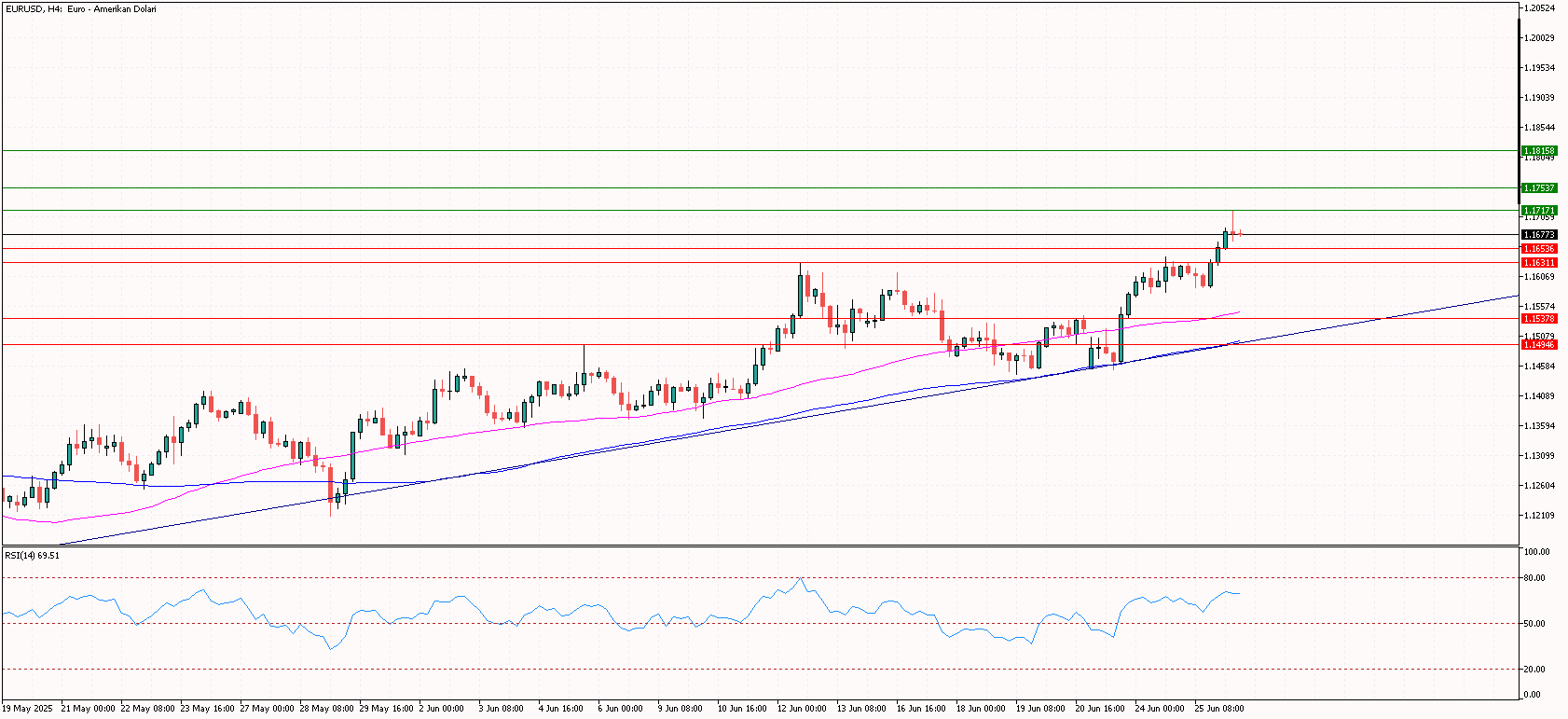Screen dimensions: 1568x719
Task: Click the black 1.16773 current price tag
Action: point(1539,235)
